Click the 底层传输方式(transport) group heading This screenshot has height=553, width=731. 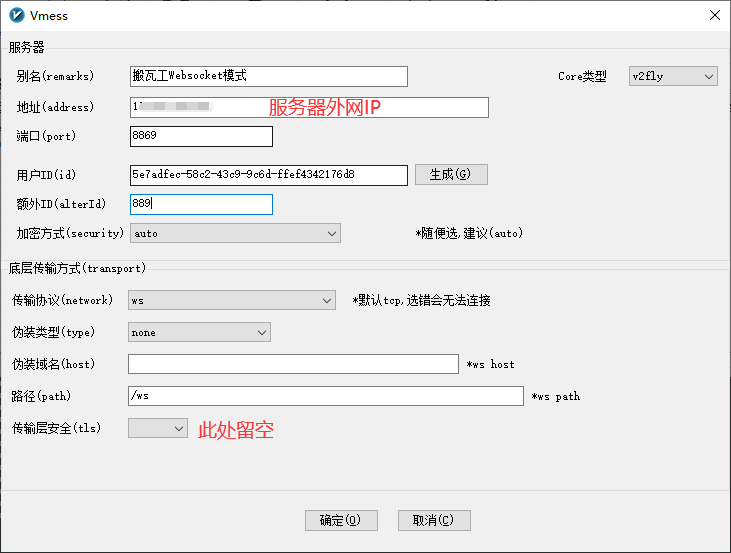pos(77,268)
